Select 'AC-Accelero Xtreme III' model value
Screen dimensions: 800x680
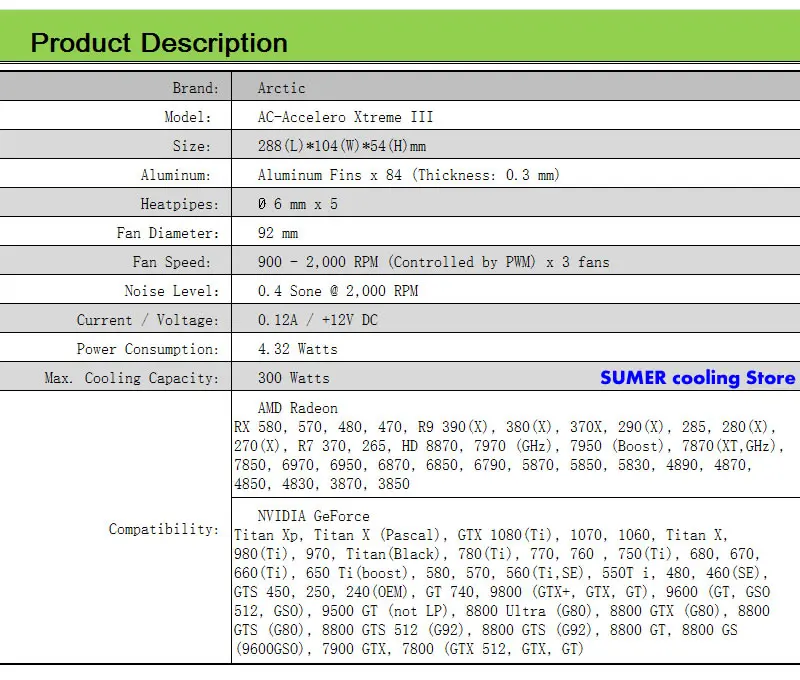(x=345, y=117)
